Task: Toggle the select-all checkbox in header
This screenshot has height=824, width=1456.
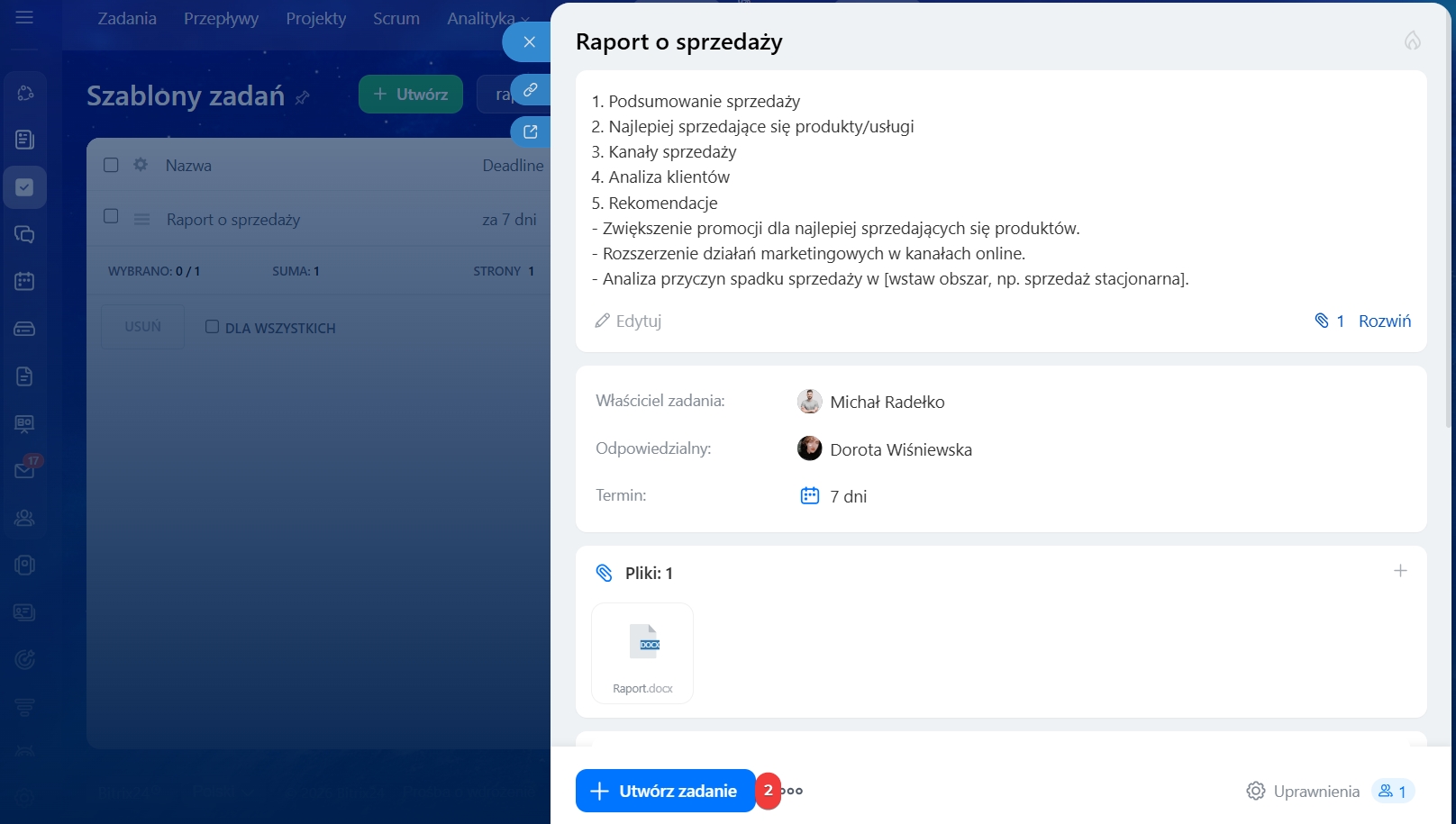Action: coord(111,165)
